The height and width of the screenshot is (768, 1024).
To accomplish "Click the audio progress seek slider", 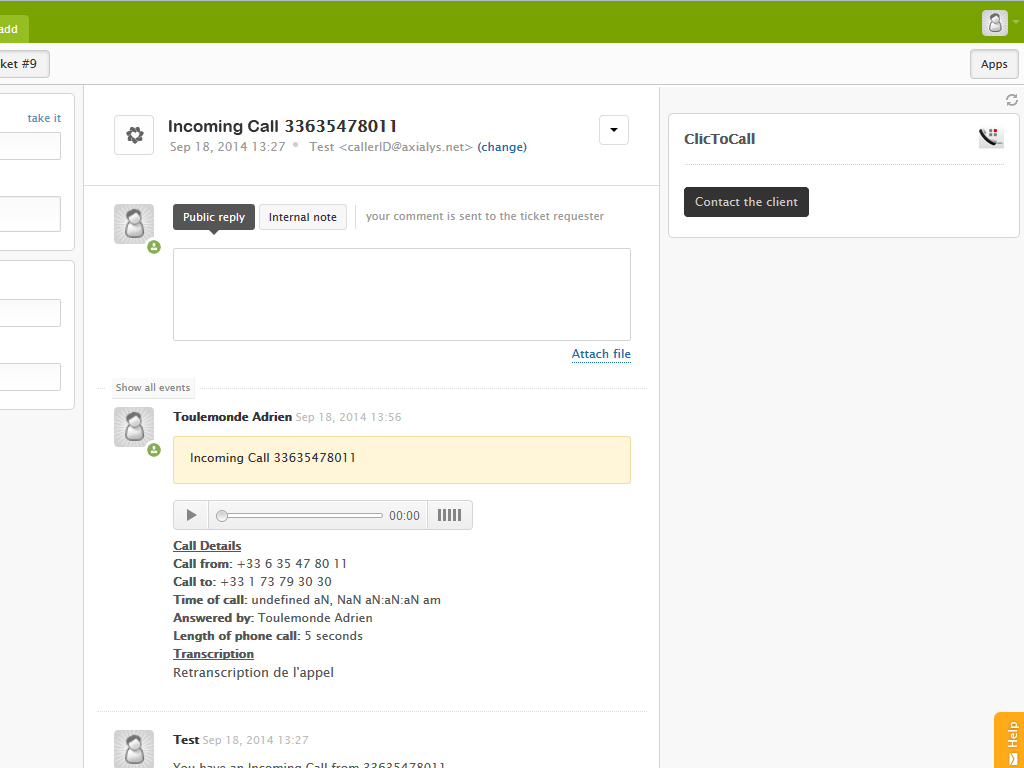I will (300, 516).
